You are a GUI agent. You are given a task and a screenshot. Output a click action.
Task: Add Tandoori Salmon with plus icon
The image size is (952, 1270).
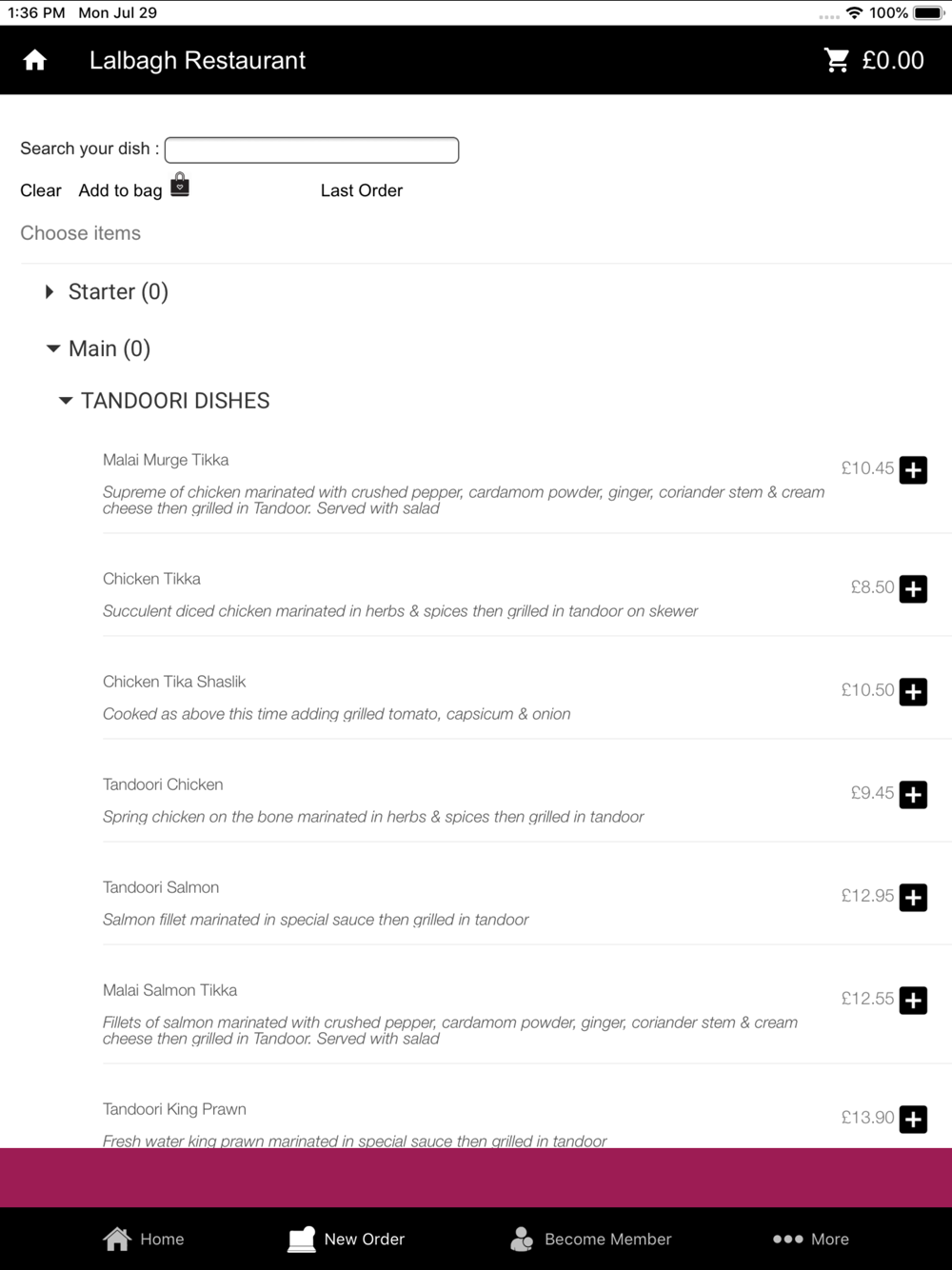tap(913, 898)
